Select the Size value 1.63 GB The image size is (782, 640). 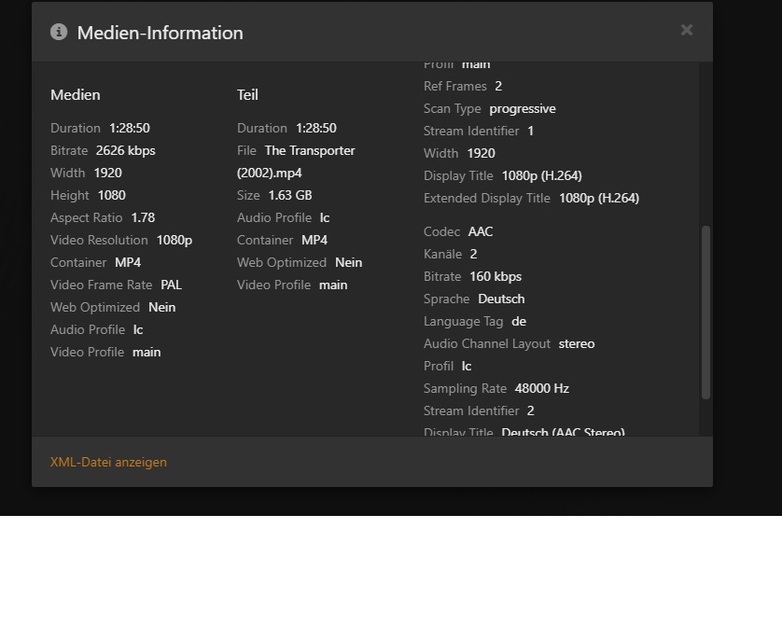coord(290,195)
